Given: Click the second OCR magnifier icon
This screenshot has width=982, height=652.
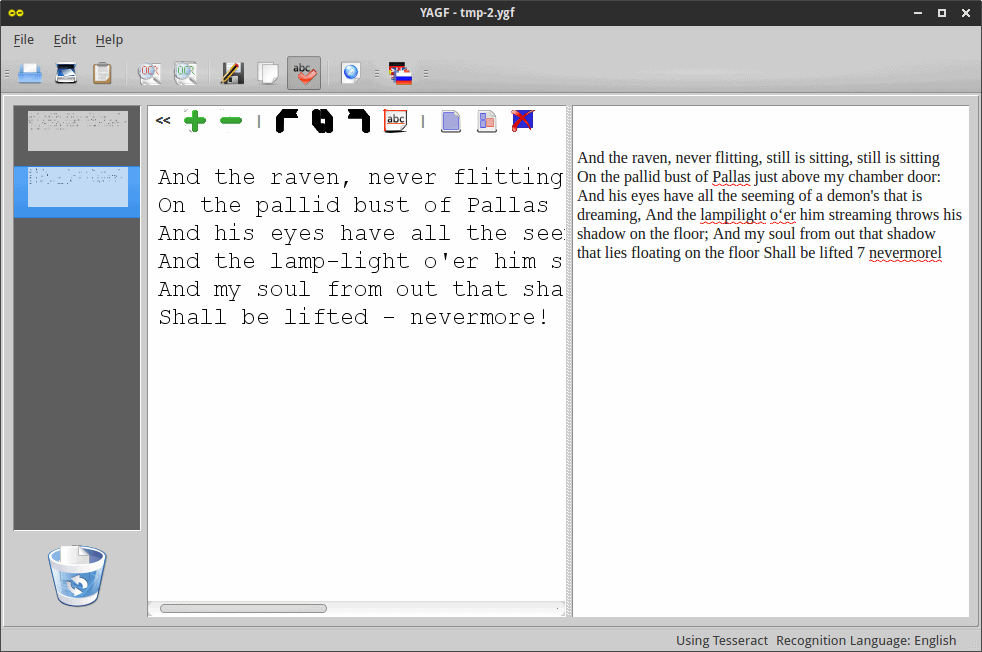Looking at the screenshot, I should 185,73.
